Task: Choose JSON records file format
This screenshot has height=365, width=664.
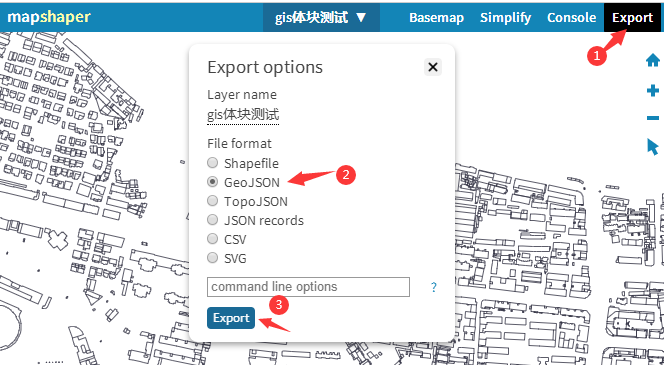Action: point(212,220)
